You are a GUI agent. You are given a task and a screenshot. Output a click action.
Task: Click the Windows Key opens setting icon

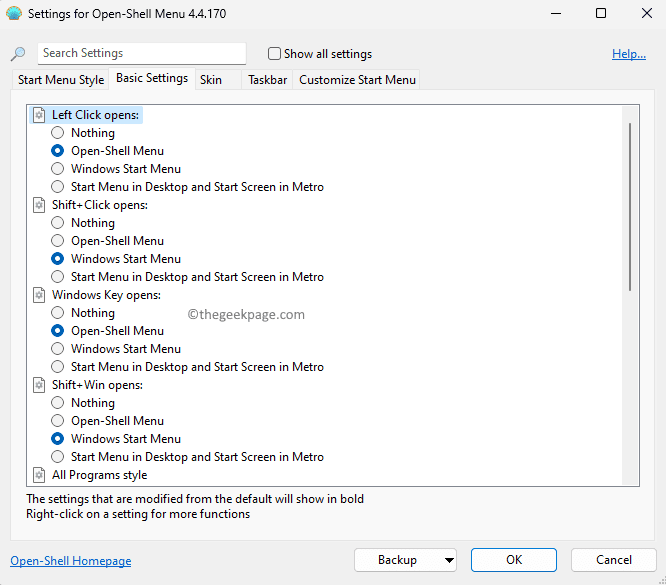(x=39, y=295)
